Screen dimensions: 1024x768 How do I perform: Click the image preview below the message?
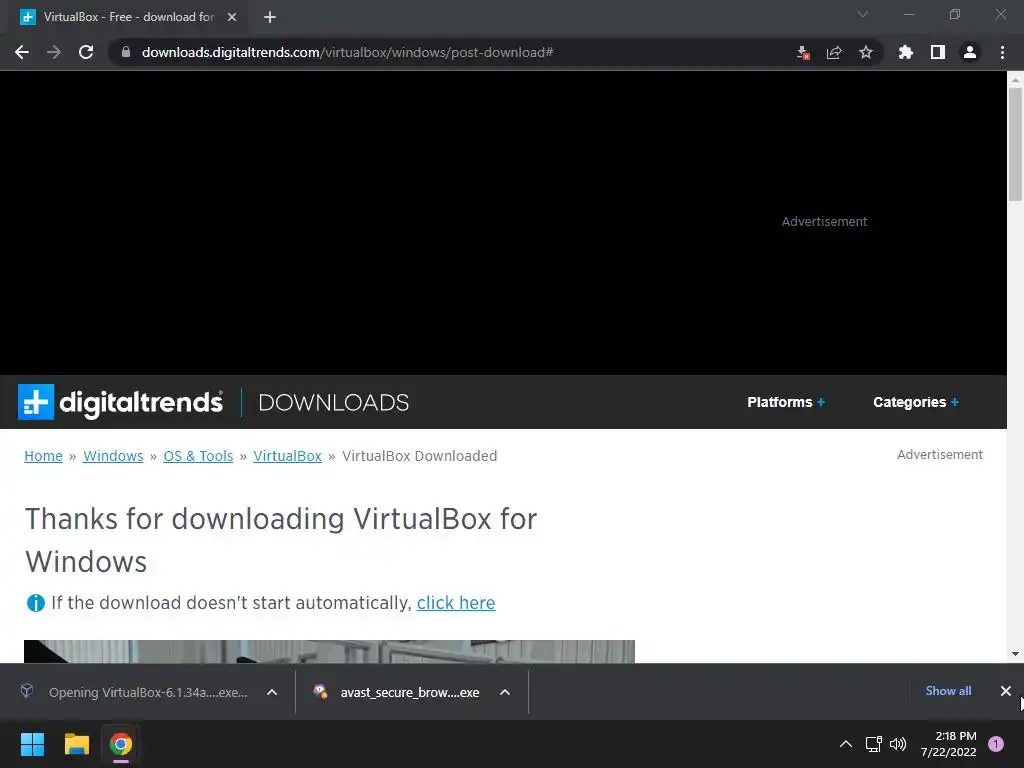(x=329, y=651)
